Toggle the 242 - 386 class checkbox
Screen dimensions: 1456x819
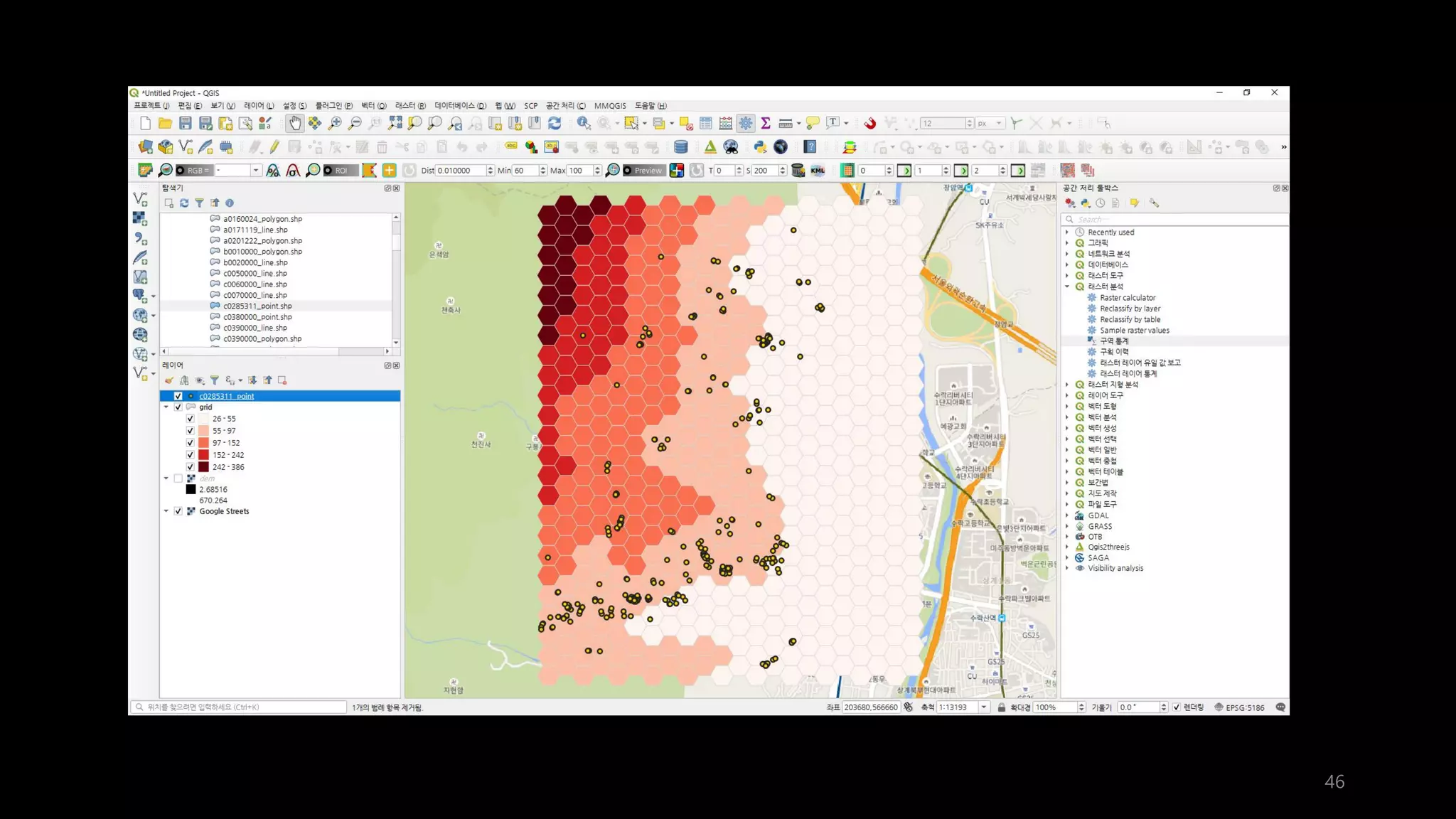point(190,467)
